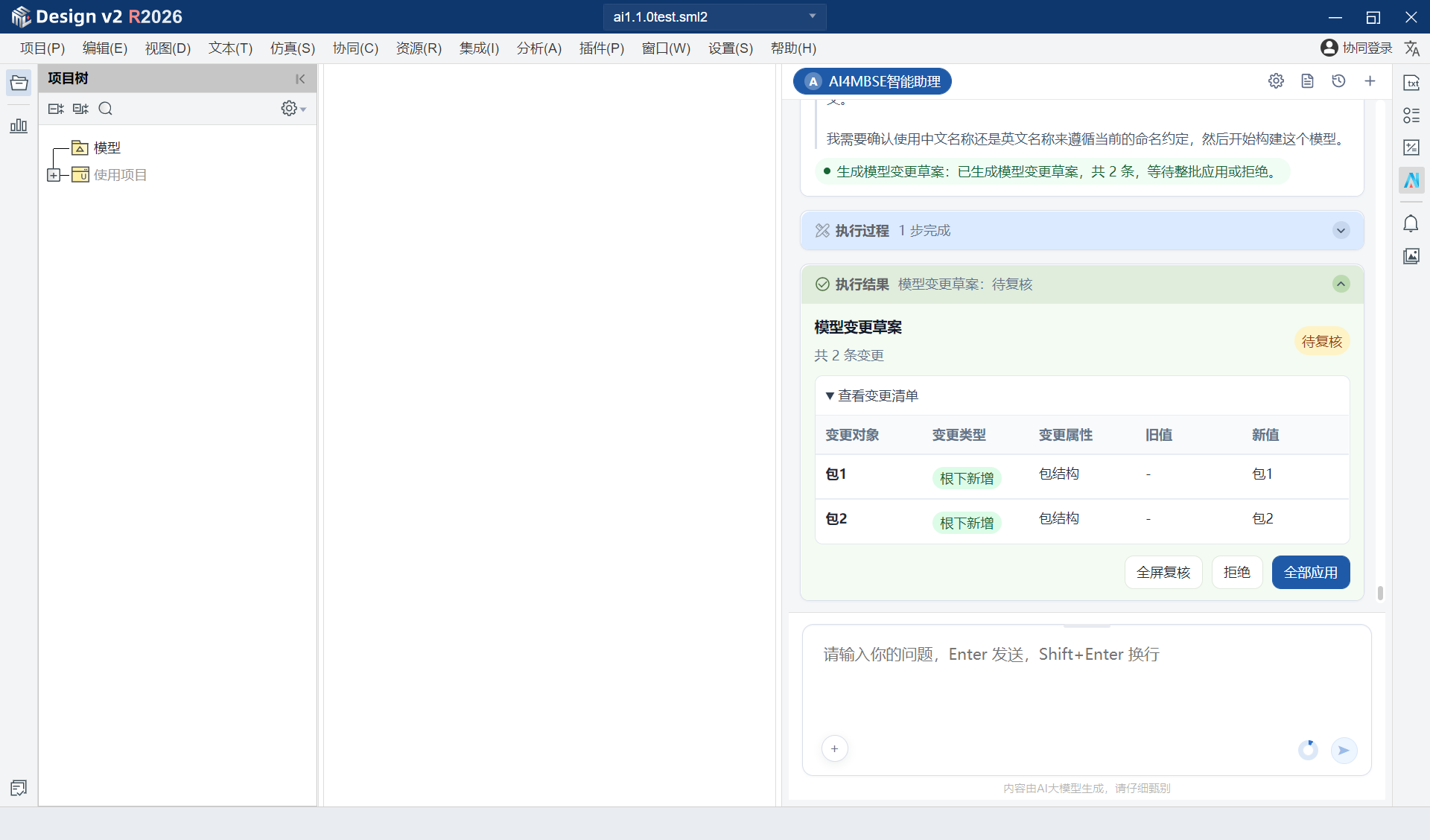Toggle the AI assistant icon in right sidebar
This screenshot has width=1430, height=840.
[x=1411, y=180]
